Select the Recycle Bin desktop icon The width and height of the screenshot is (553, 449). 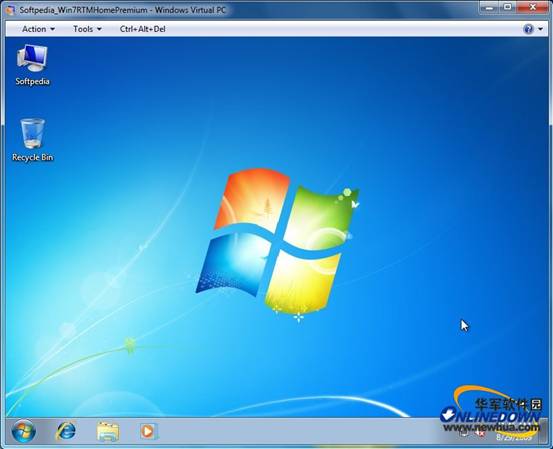(x=32, y=140)
